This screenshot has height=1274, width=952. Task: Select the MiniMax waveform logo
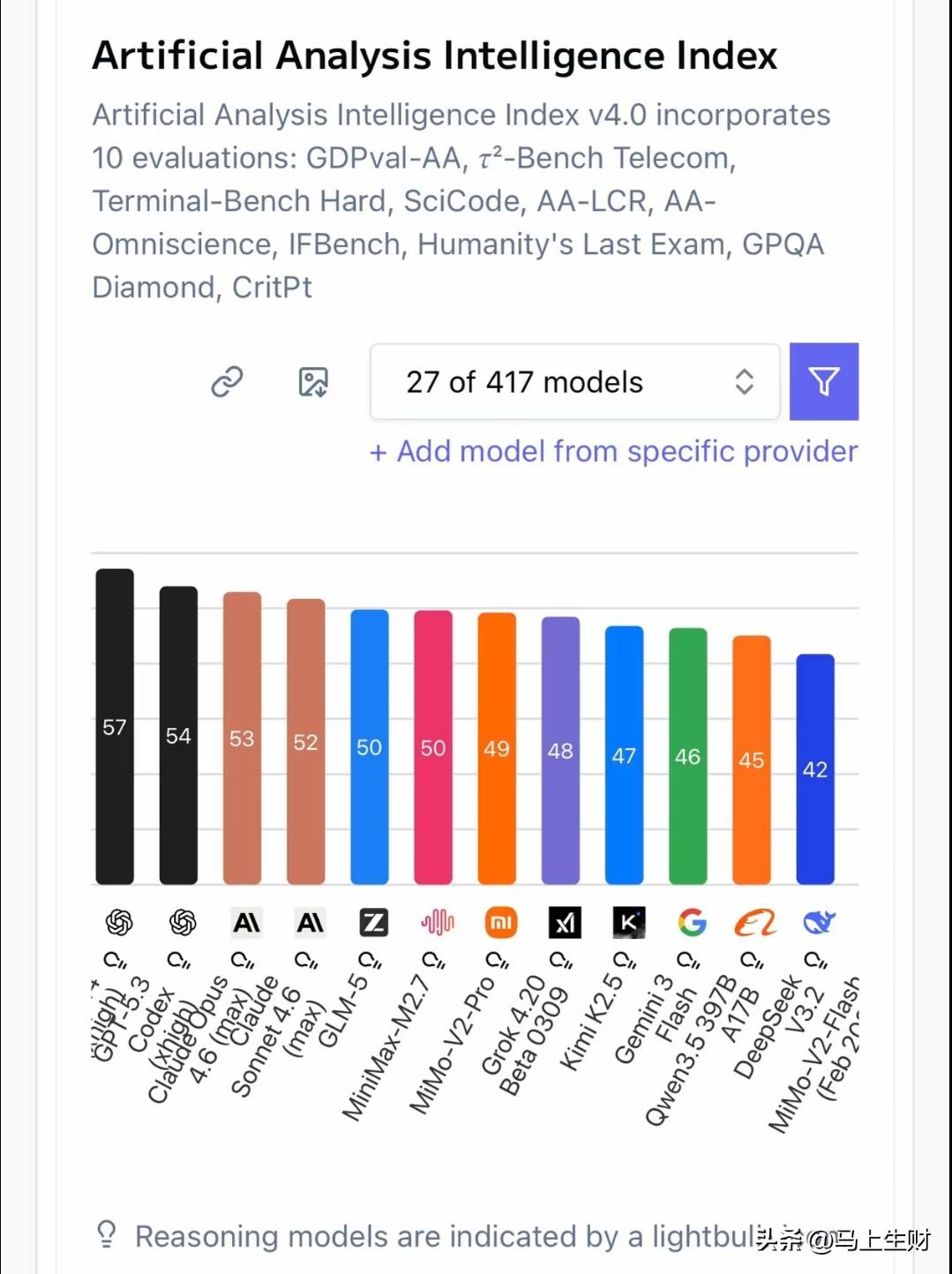[437, 923]
